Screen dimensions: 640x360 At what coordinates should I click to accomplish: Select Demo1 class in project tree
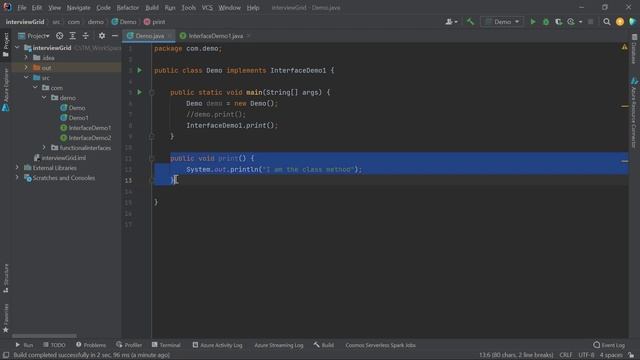73,118
